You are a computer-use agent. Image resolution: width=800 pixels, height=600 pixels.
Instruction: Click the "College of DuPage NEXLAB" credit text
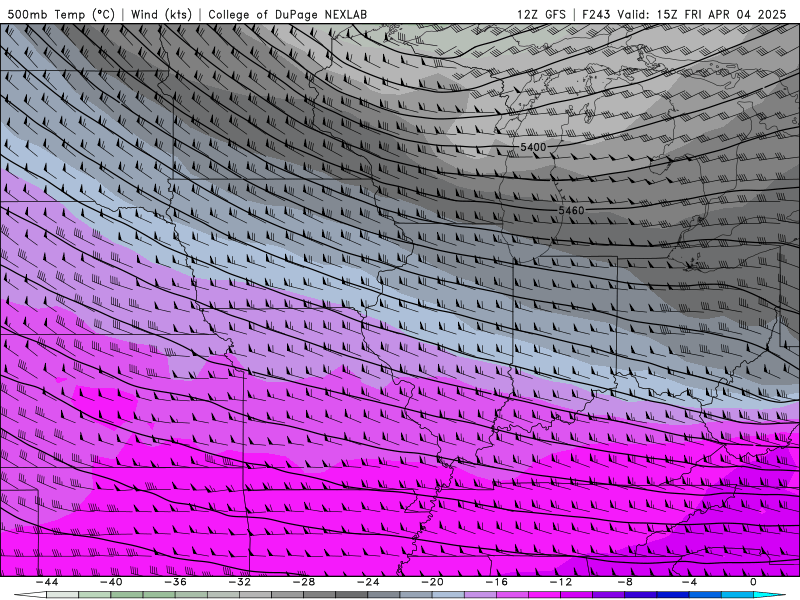(287, 14)
